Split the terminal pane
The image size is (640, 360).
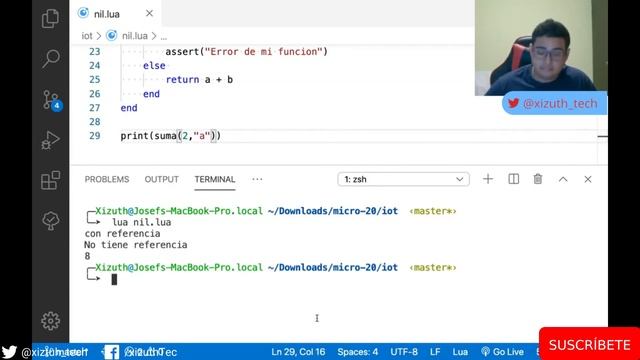tap(513, 179)
